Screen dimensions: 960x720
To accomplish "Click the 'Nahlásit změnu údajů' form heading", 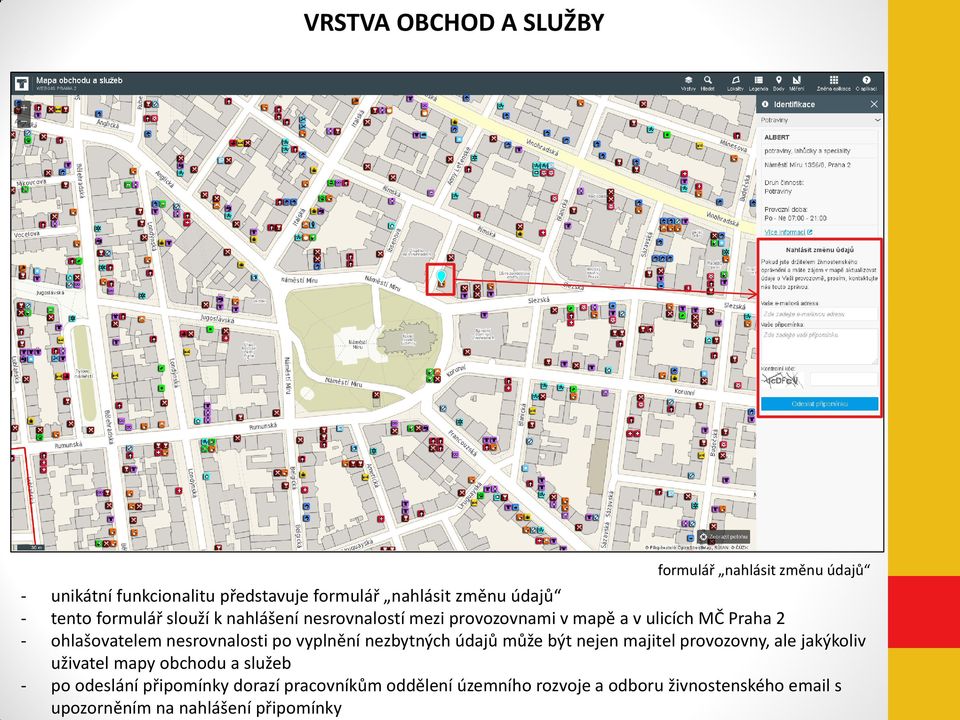I will [x=819, y=250].
